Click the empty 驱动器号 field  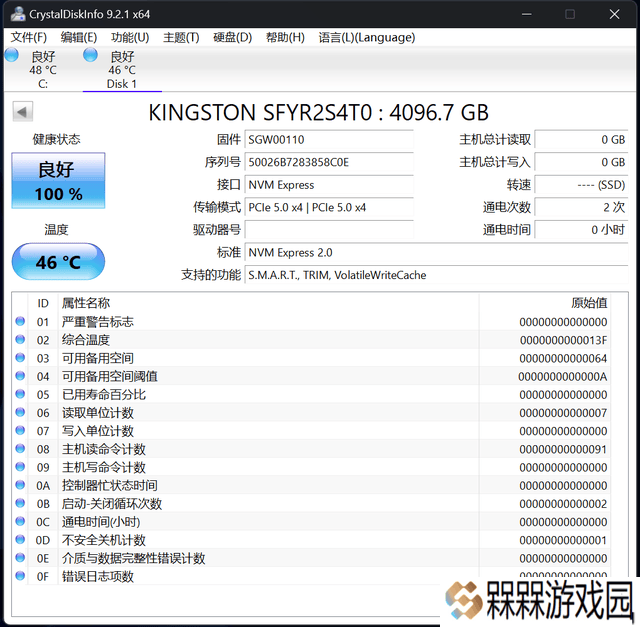pos(329,230)
